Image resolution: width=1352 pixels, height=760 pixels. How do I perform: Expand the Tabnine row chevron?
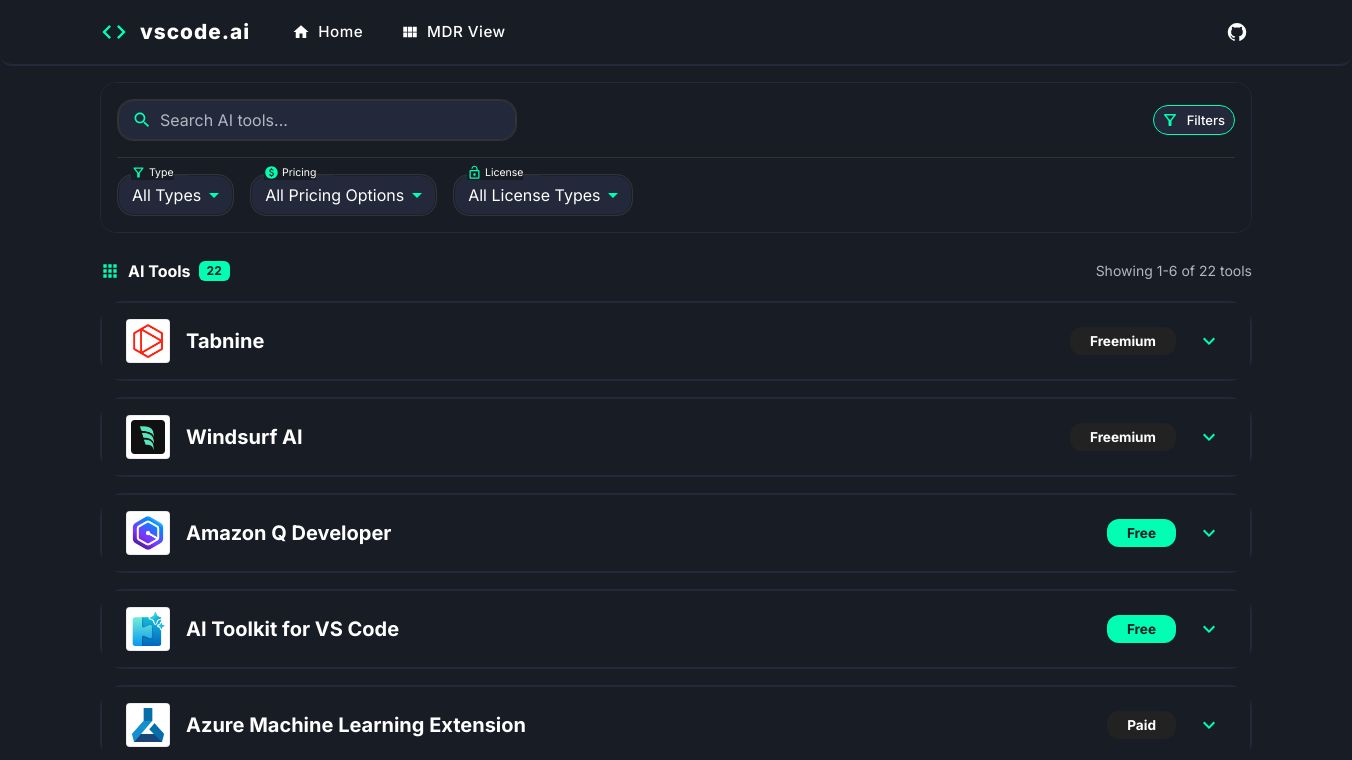(x=1209, y=341)
